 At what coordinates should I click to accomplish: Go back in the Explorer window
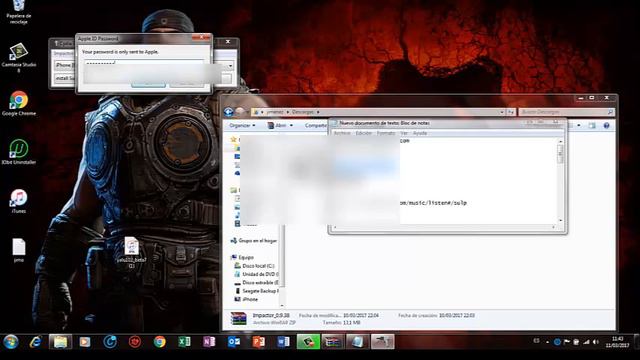coord(229,112)
